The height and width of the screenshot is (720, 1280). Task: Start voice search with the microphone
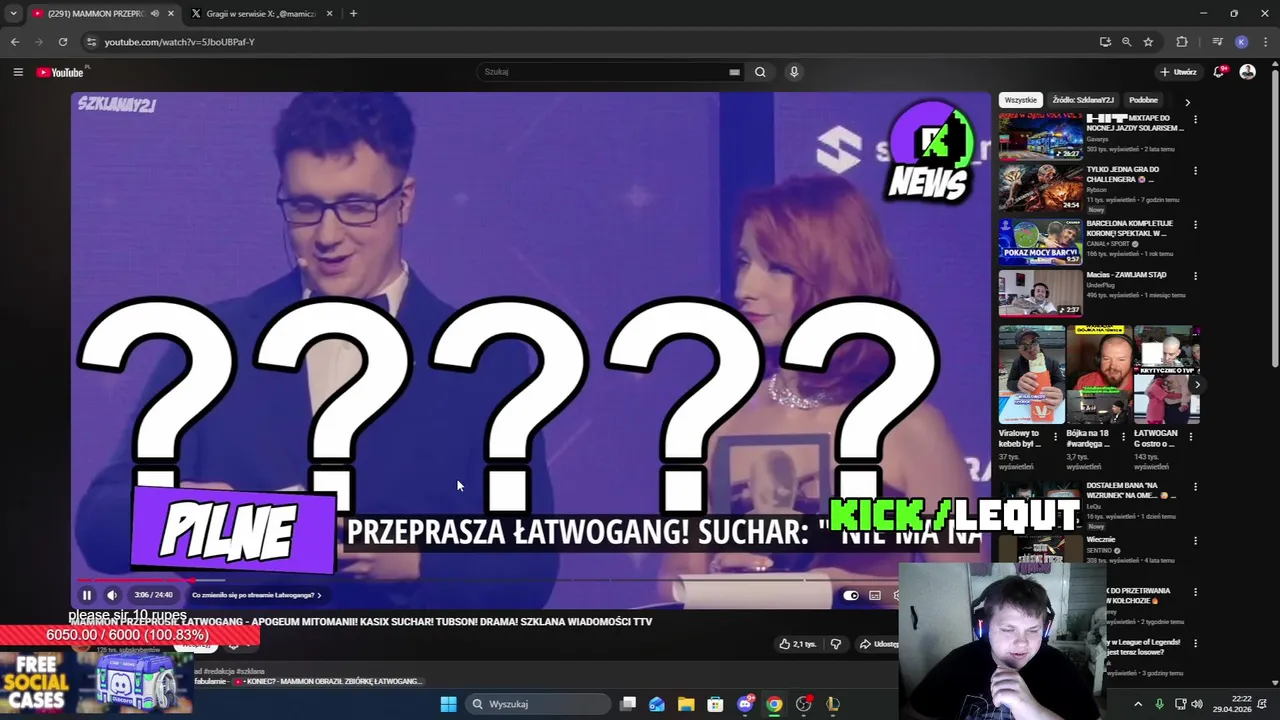click(x=794, y=72)
